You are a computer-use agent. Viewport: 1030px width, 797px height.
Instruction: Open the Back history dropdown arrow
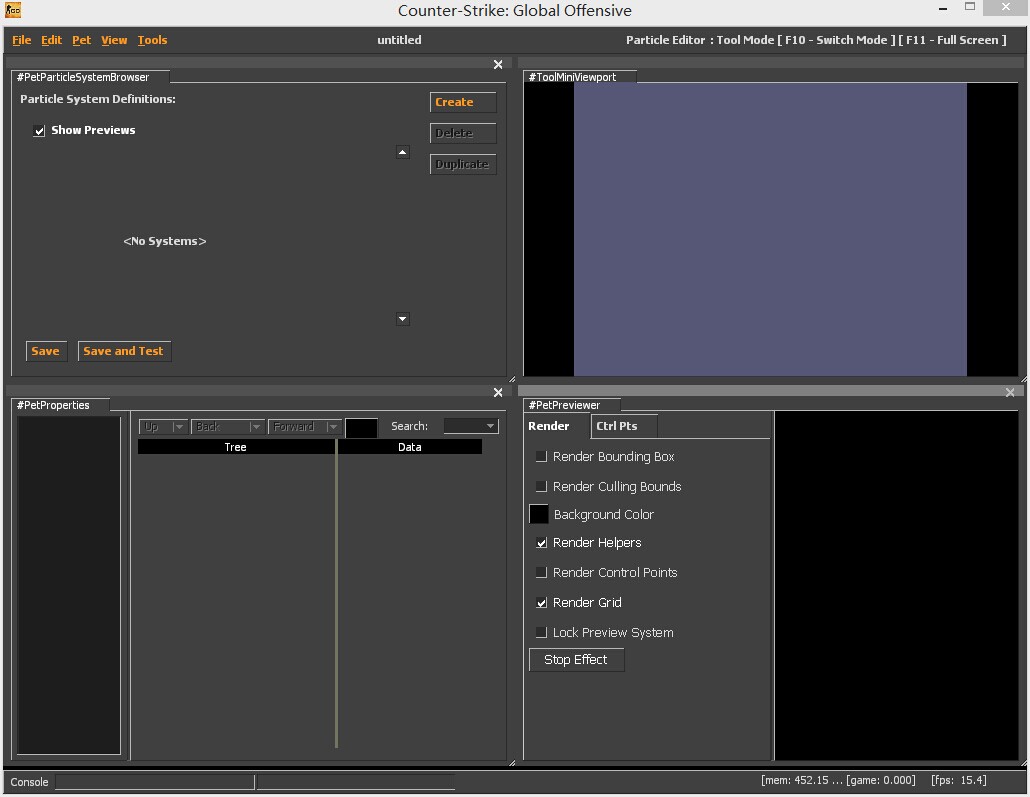(256, 427)
